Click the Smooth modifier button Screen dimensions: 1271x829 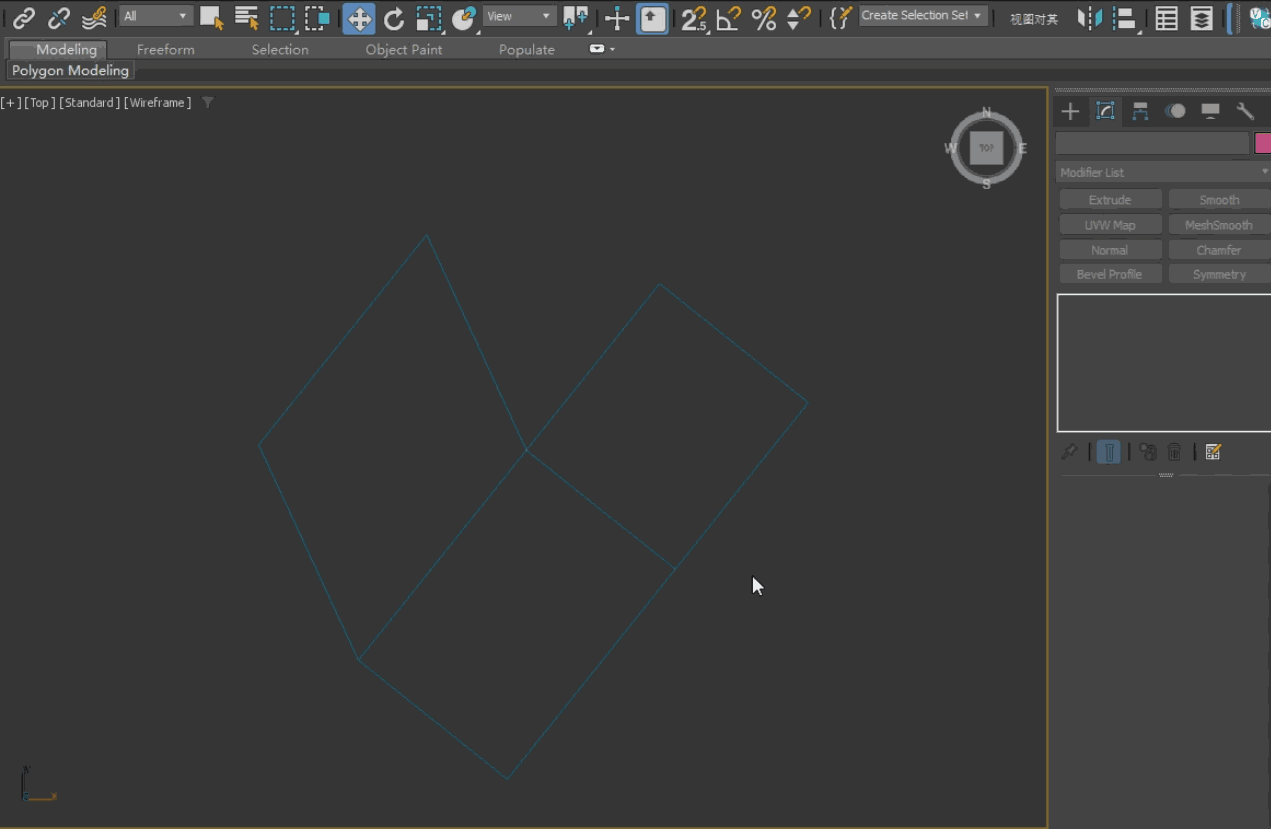tap(1219, 200)
